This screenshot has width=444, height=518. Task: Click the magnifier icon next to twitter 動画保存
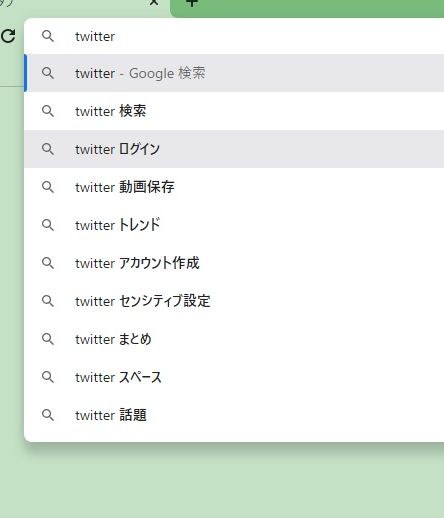point(48,187)
